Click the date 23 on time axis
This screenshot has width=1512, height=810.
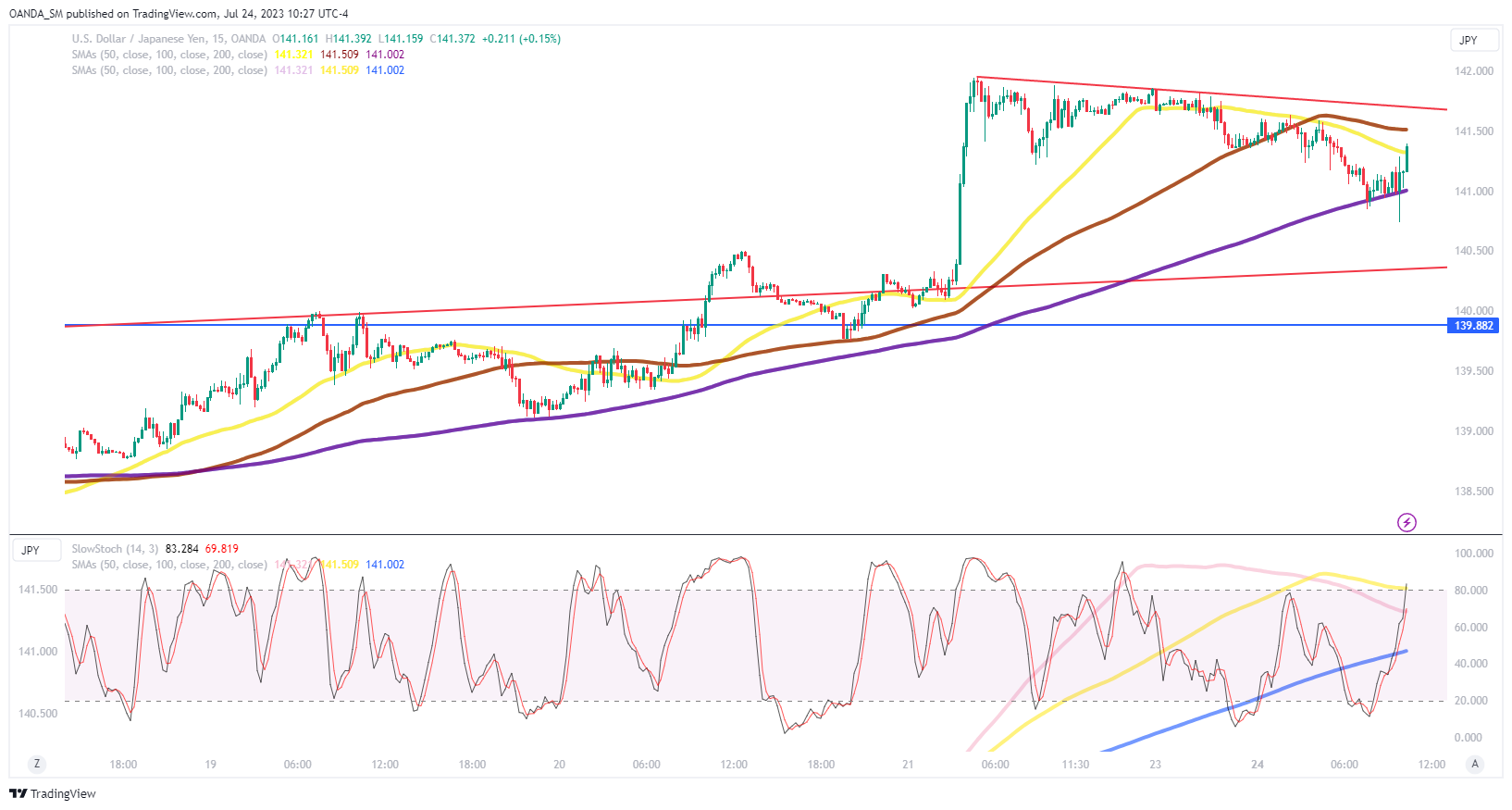(1156, 765)
